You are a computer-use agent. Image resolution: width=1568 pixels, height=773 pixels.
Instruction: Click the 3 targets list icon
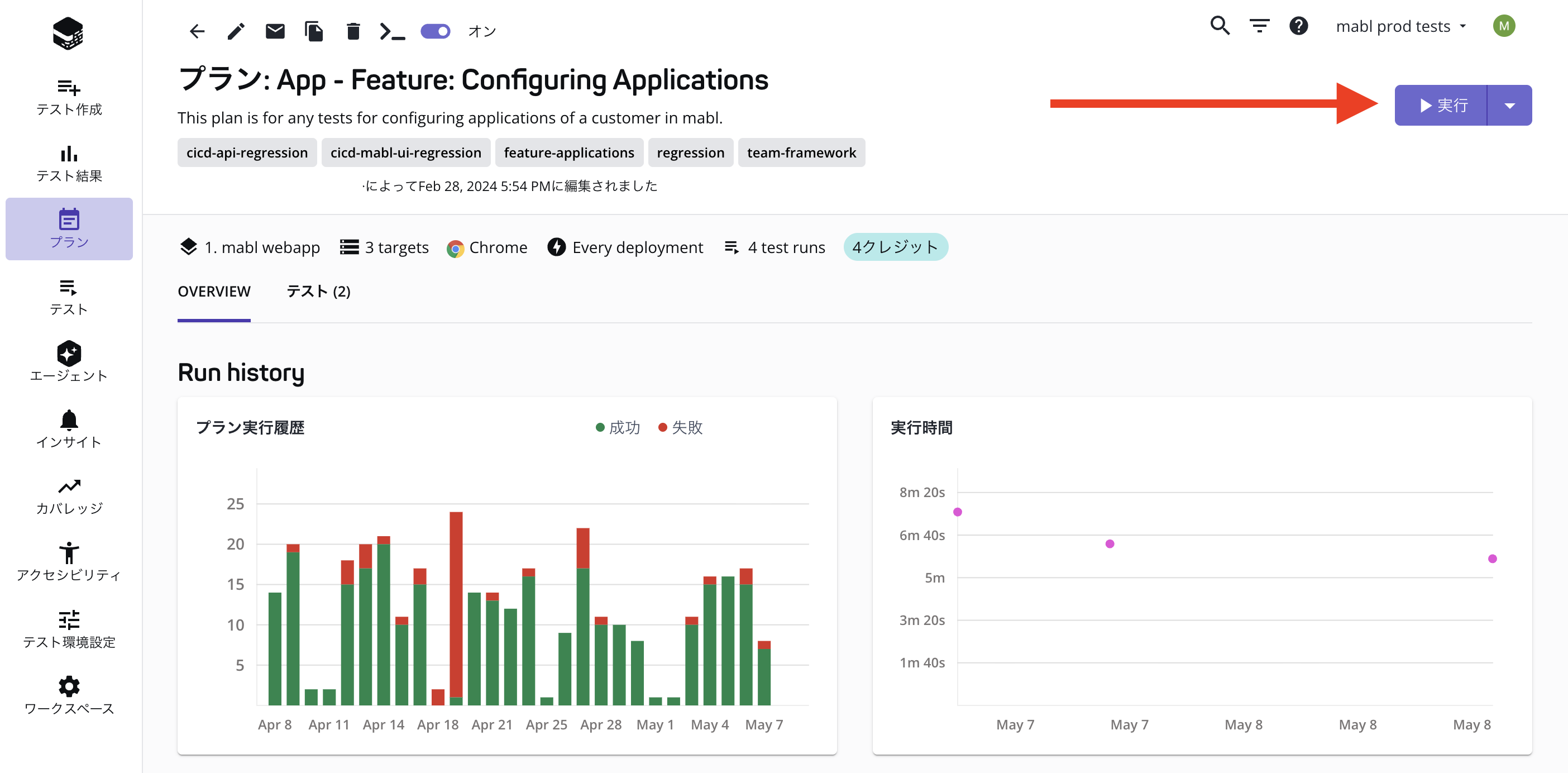pyautogui.click(x=350, y=246)
